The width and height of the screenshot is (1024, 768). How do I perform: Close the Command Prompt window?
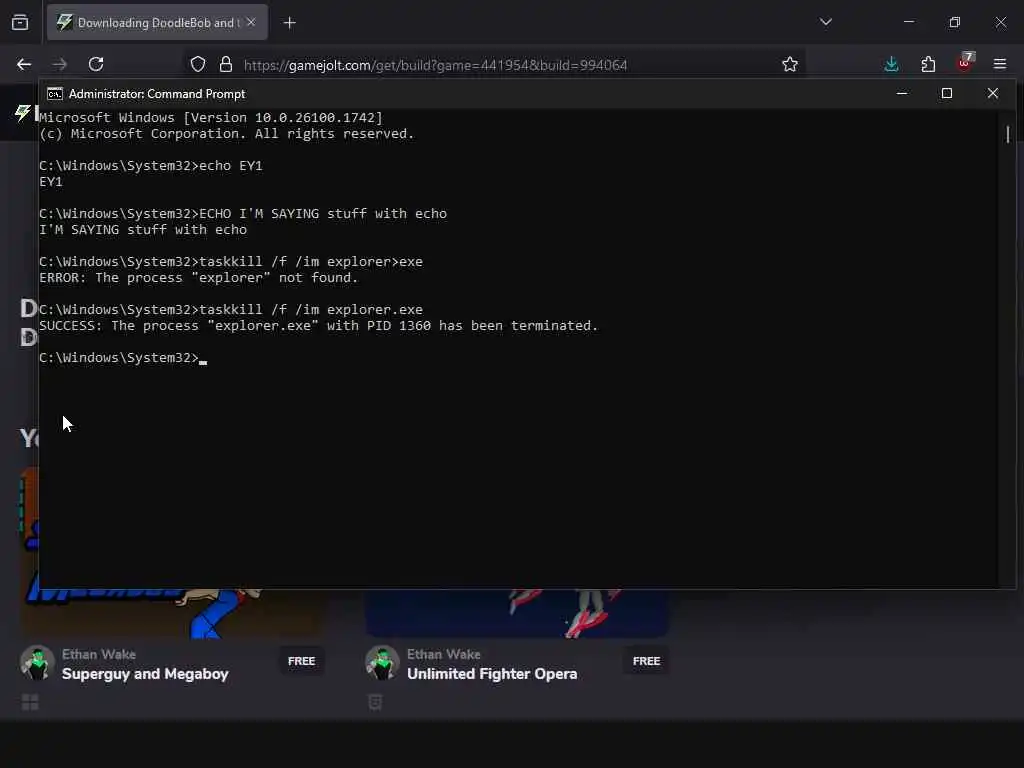[993, 93]
